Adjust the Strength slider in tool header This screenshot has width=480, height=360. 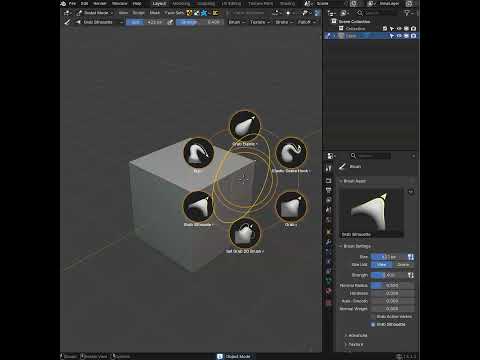(199, 22)
